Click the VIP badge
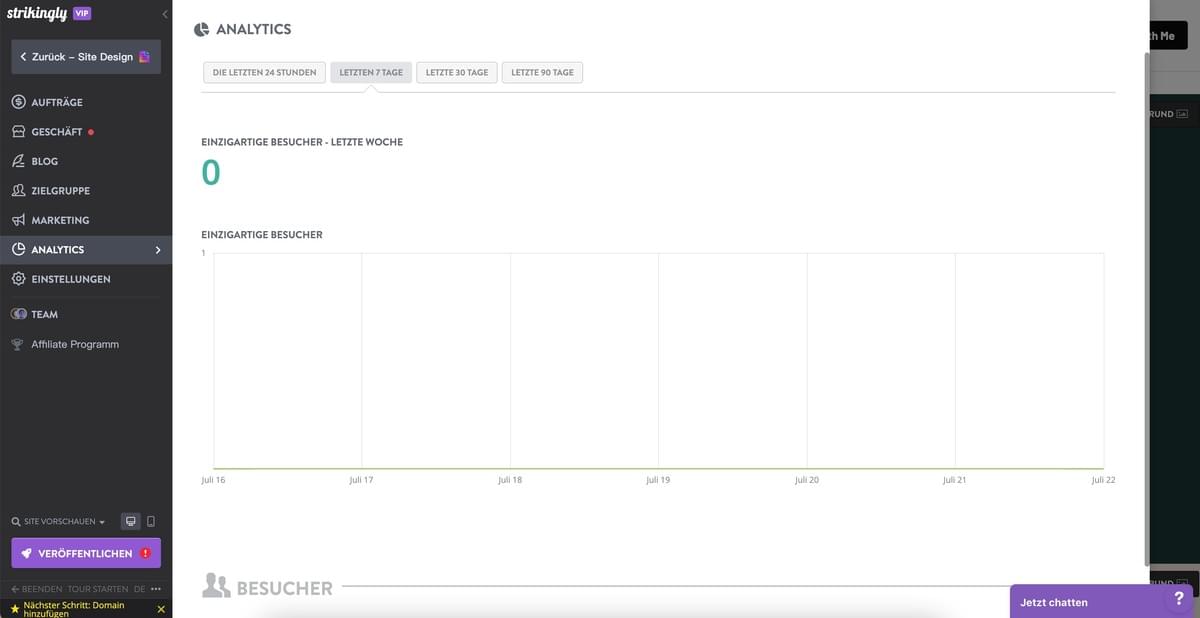Screen dimensions: 1200x618 pos(82,13)
